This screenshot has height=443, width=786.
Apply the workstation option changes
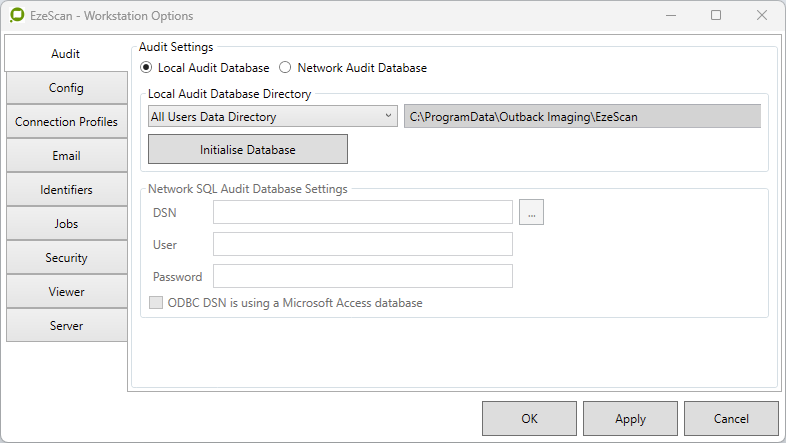(x=630, y=419)
